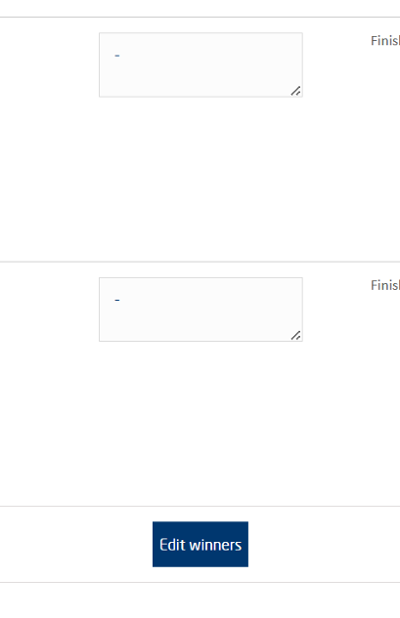The height and width of the screenshot is (618, 400).
Task: Activate the textarea above the Edit winners button
Action: (201, 309)
